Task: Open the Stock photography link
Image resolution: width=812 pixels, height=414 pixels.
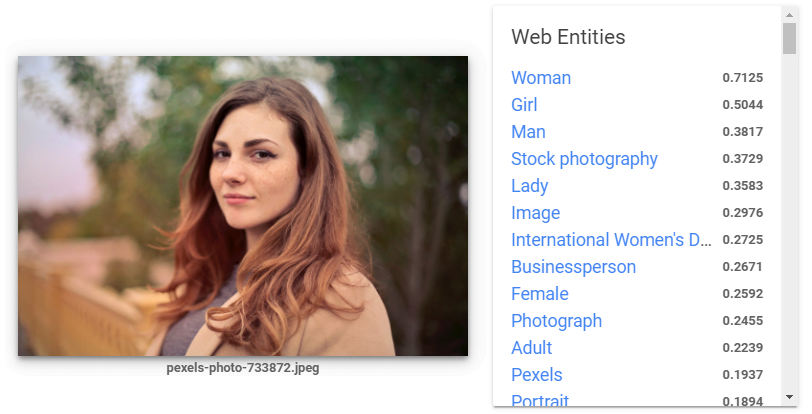Action: tap(584, 159)
